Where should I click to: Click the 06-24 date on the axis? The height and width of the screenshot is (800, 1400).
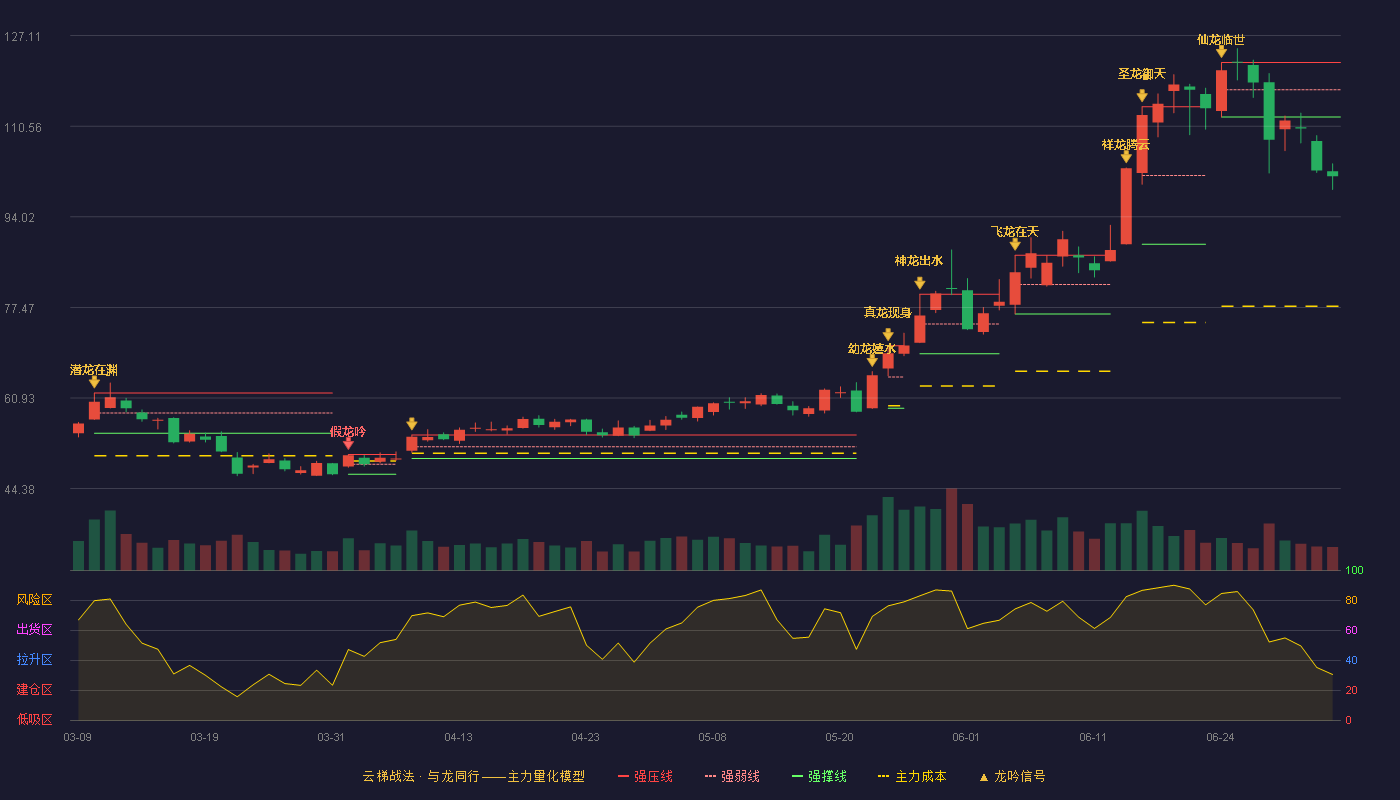[x=1220, y=737]
